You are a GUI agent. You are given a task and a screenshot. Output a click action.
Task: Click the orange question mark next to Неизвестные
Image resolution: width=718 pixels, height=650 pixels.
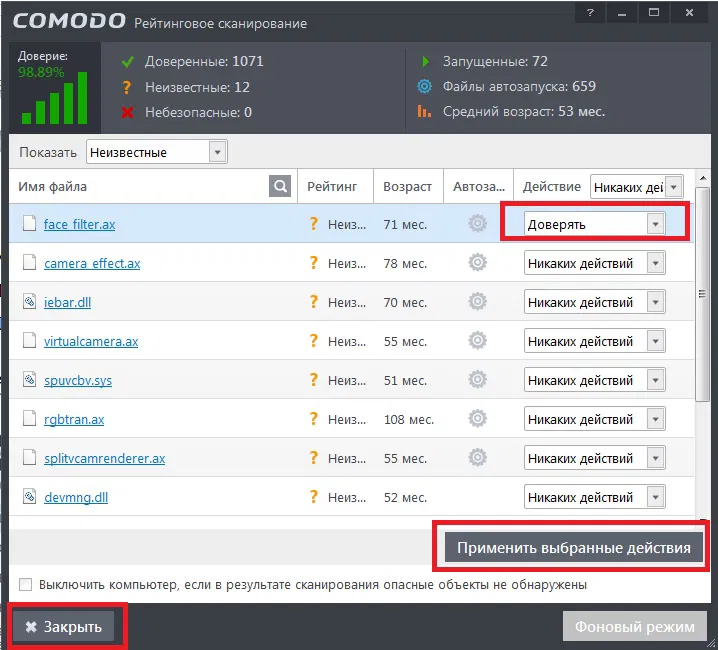click(127, 87)
